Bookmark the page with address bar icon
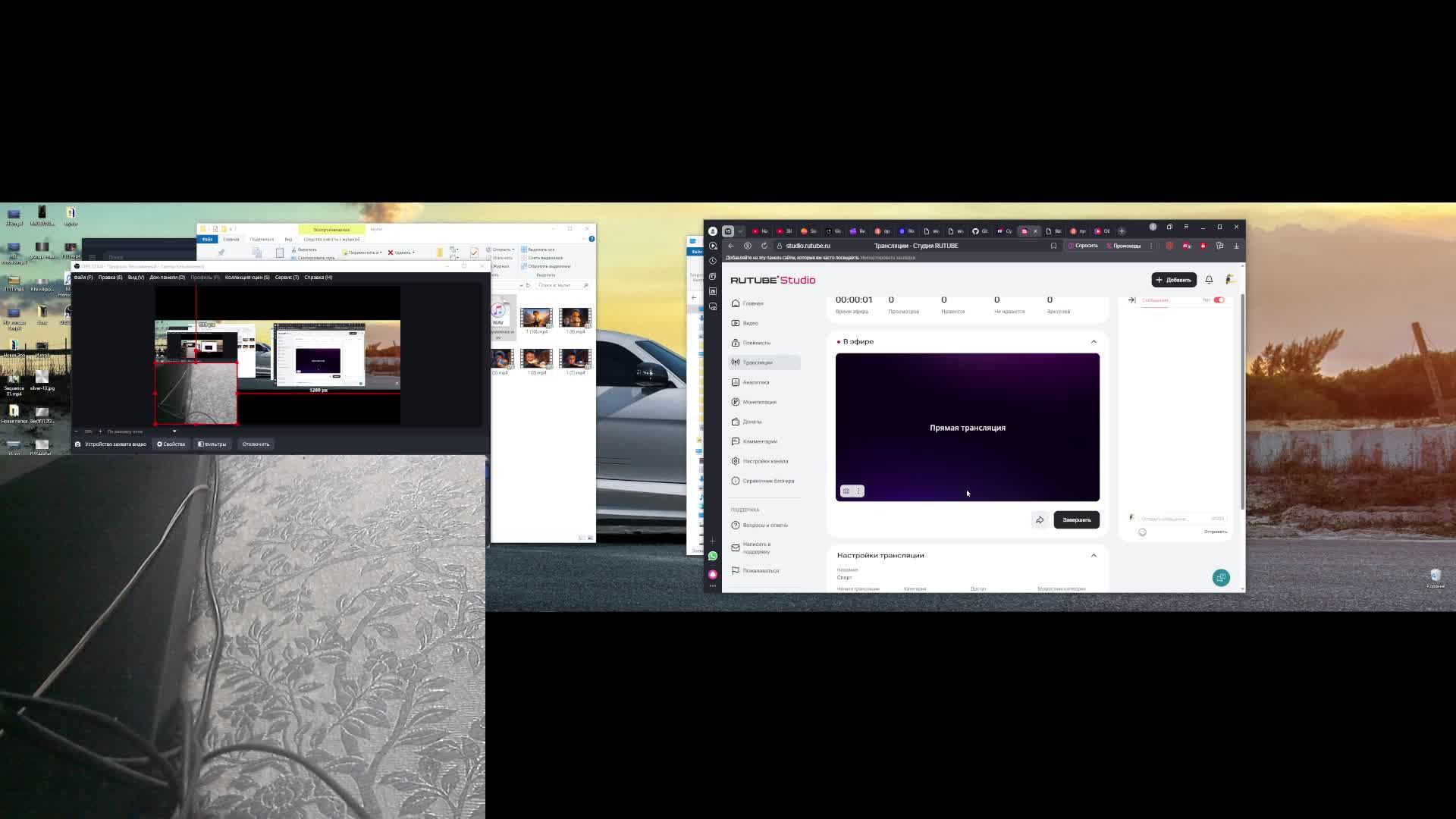Viewport: 1456px width, 819px height. (x=1053, y=246)
